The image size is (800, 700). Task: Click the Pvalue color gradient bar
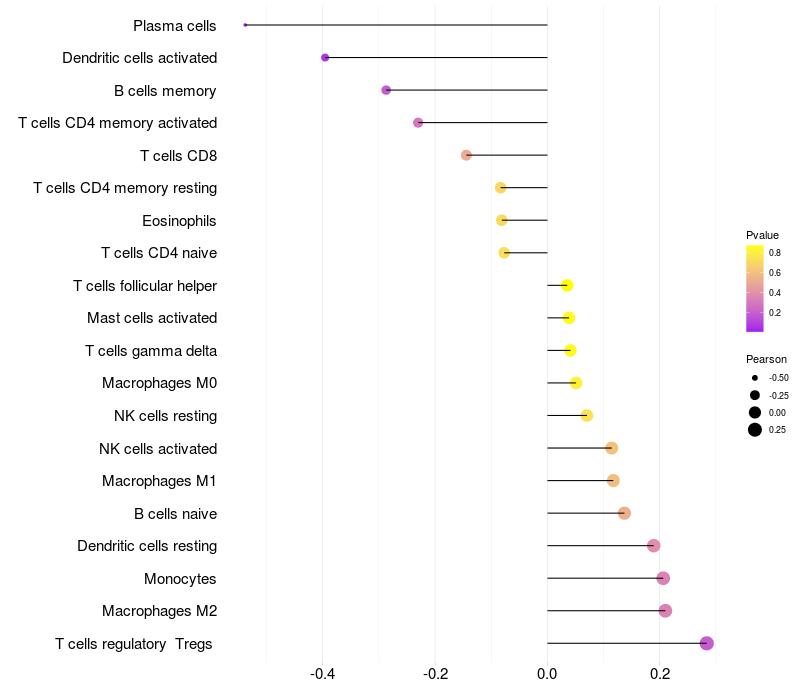(755, 288)
